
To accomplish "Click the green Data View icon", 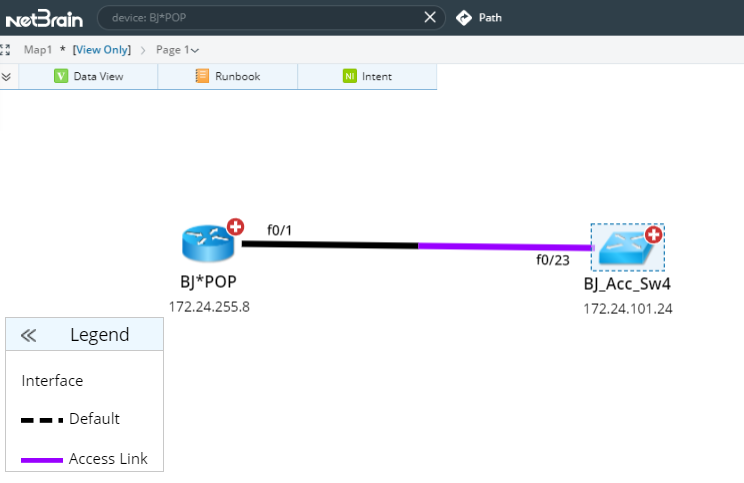I will pyautogui.click(x=61, y=76).
